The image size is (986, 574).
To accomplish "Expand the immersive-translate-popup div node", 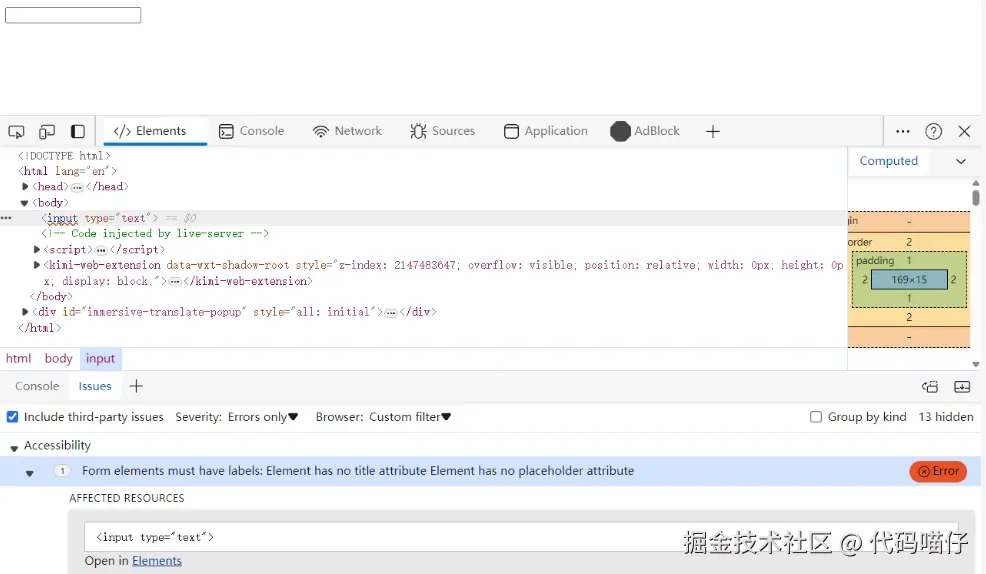I will [x=25, y=312].
